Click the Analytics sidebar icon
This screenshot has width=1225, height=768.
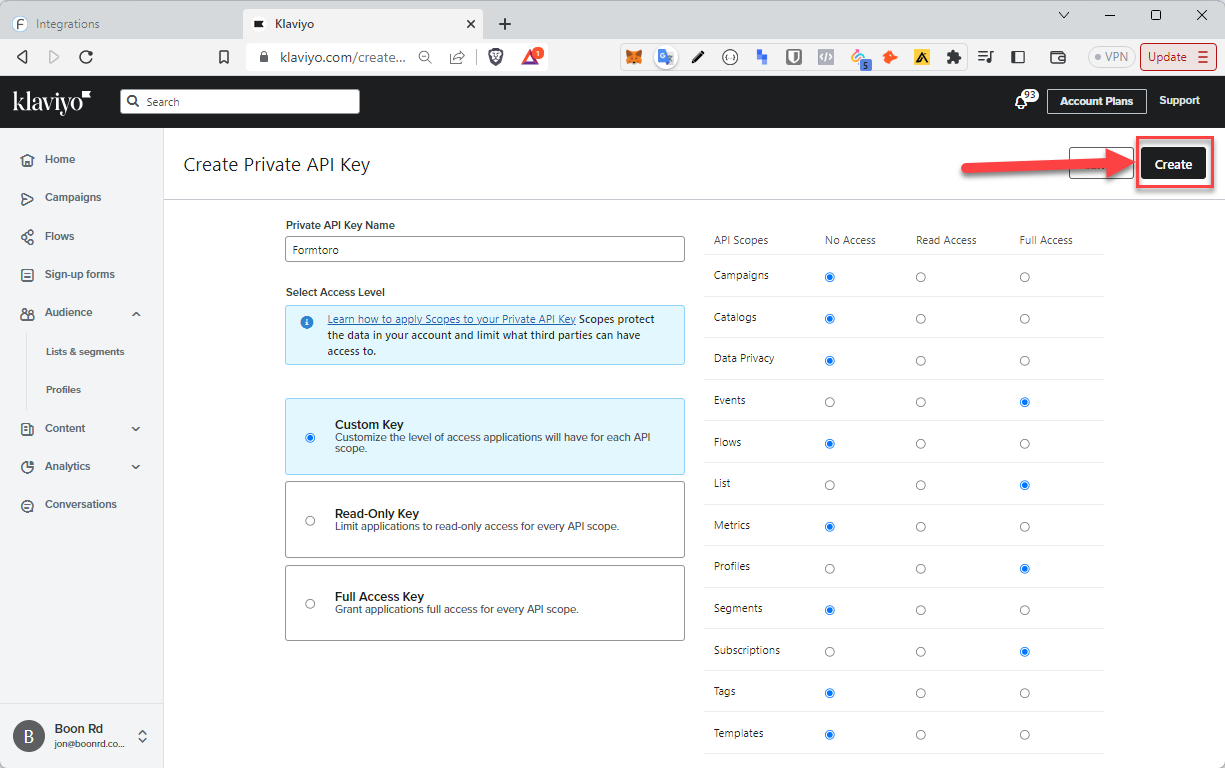[x=27, y=467]
